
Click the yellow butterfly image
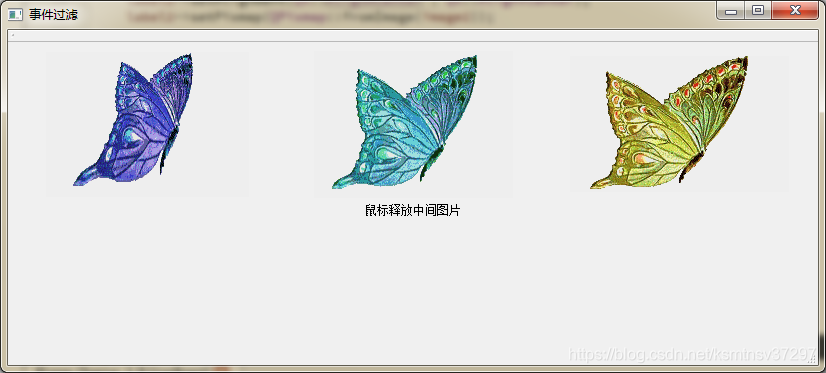click(680, 124)
